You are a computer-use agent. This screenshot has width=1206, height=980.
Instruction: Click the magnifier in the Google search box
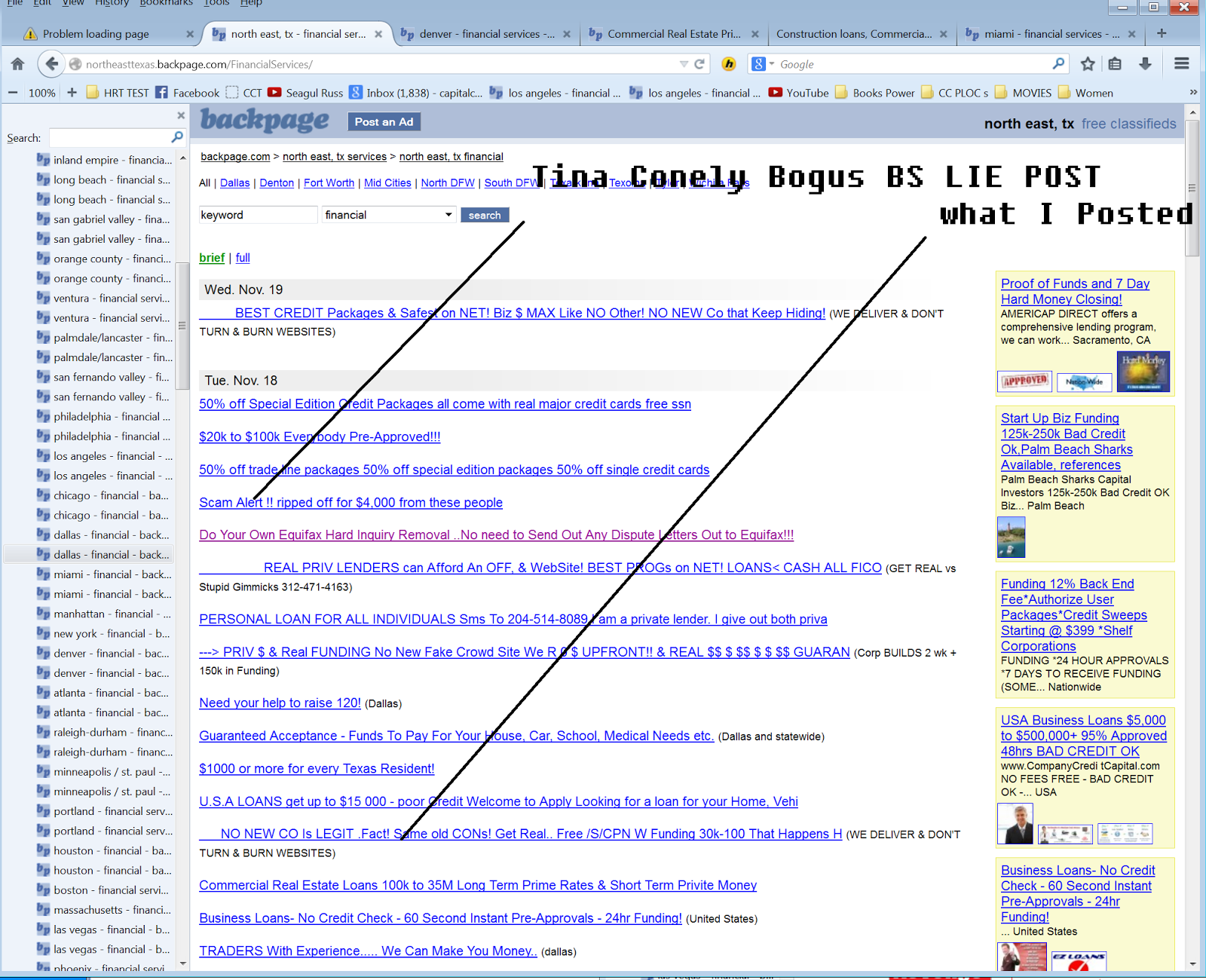tap(1058, 64)
